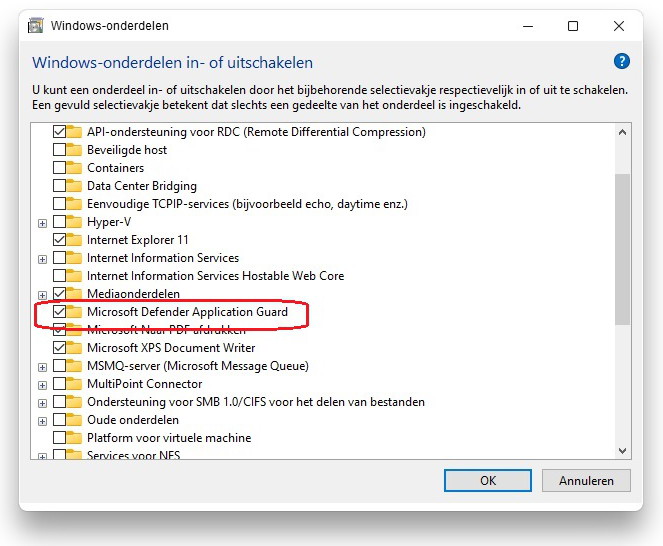Click the folder icon beside Eenvoudige TCPIP-services
Screen dimensions: 663x546
pos(74,204)
